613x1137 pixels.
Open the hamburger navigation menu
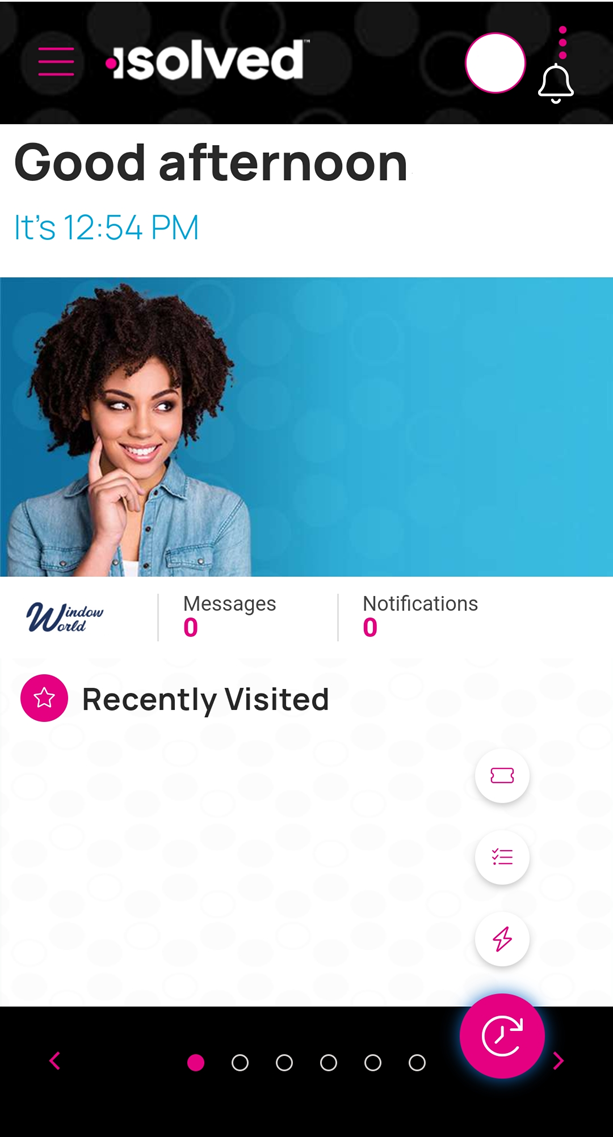point(56,62)
